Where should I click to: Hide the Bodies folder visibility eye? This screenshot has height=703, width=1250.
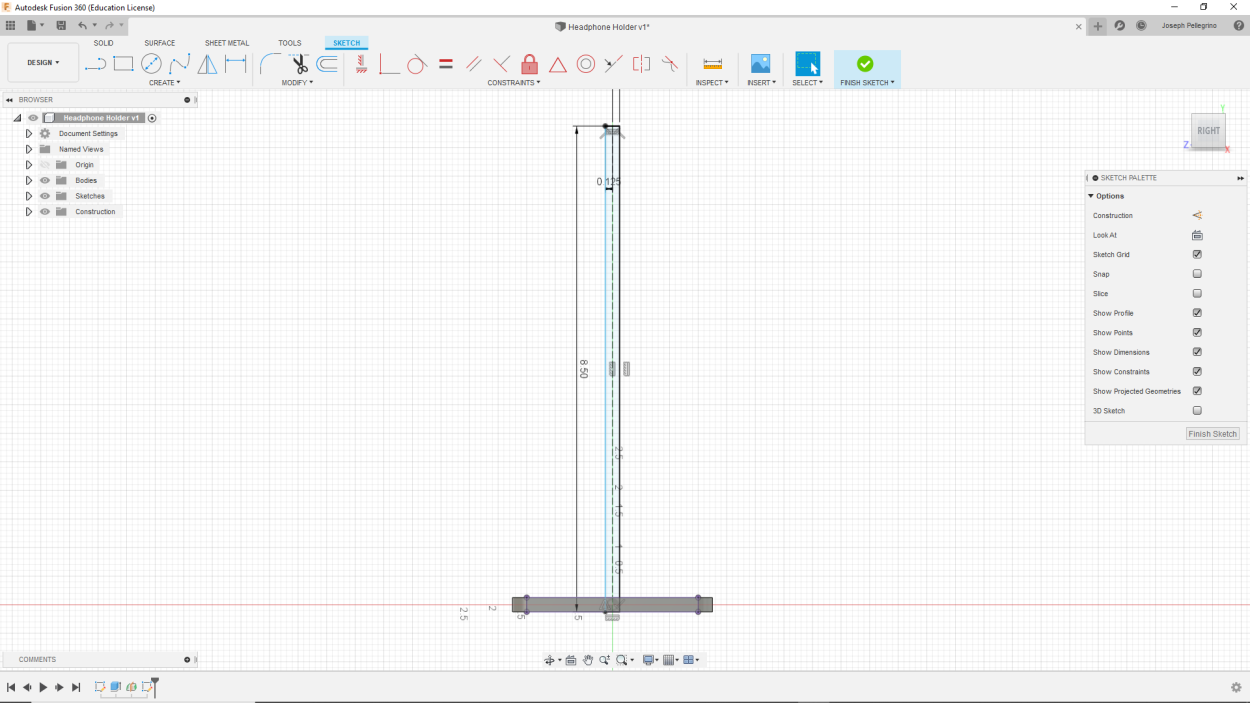pyautogui.click(x=45, y=180)
